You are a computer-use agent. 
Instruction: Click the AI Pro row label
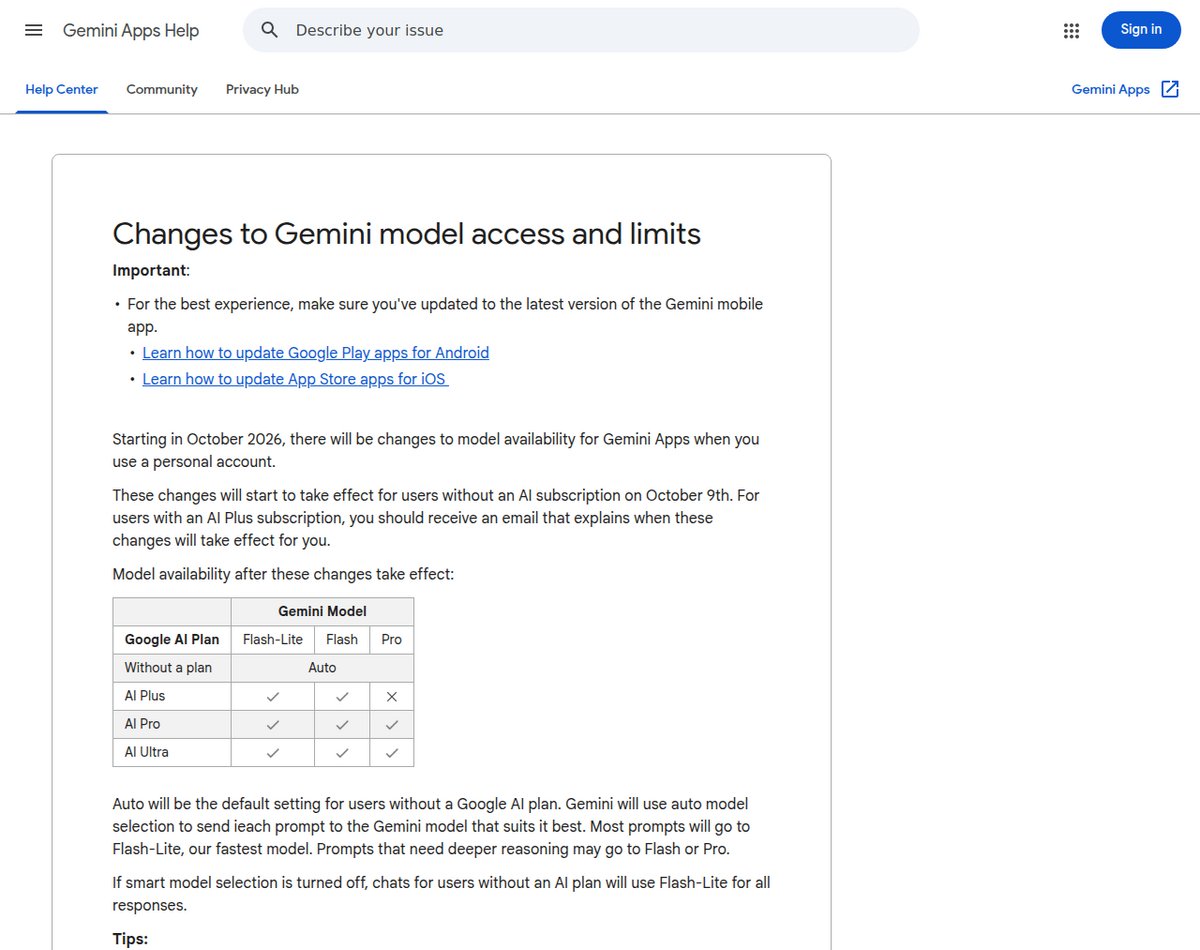click(x=142, y=723)
